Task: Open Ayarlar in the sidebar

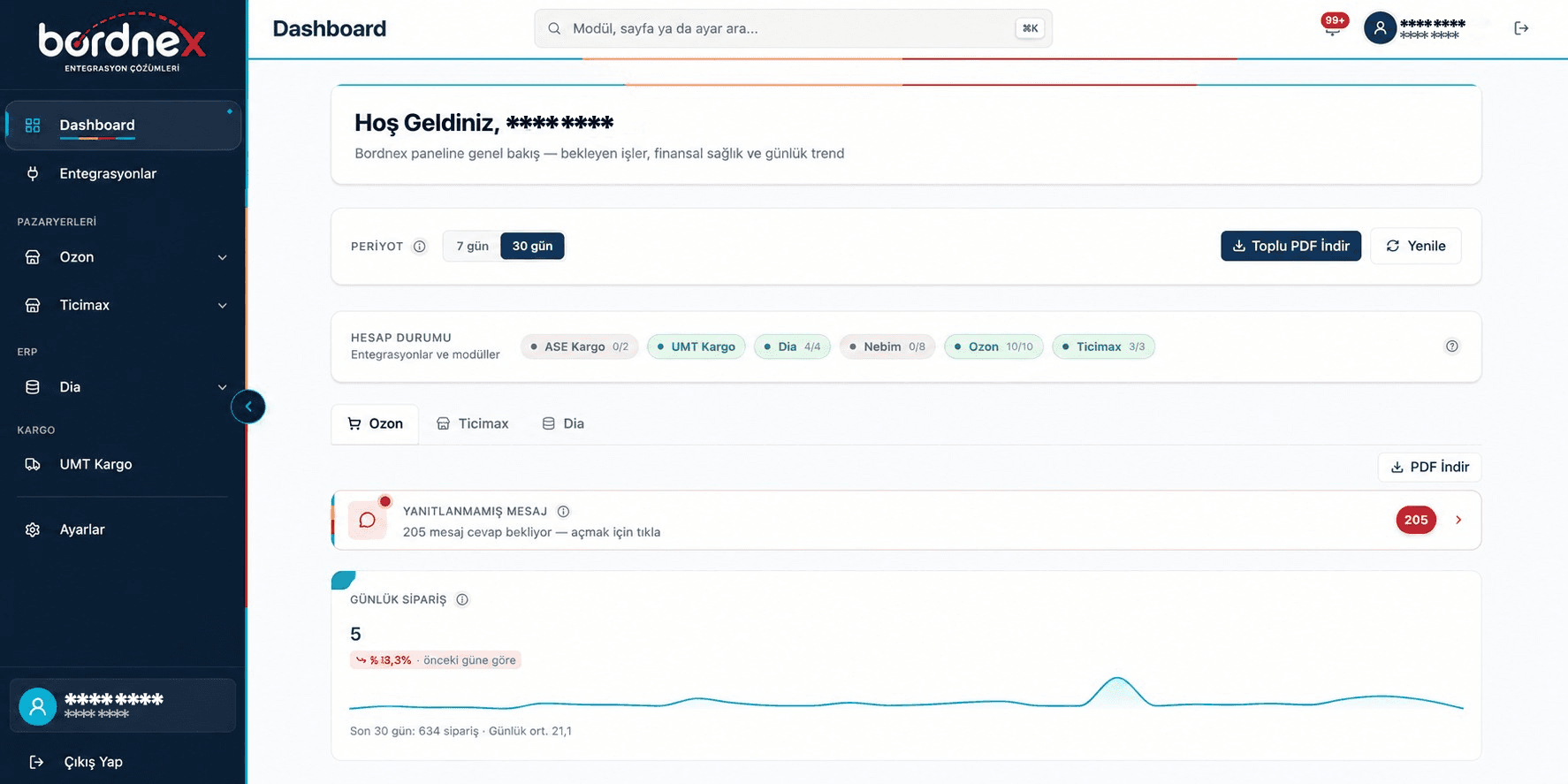Action: [123, 529]
